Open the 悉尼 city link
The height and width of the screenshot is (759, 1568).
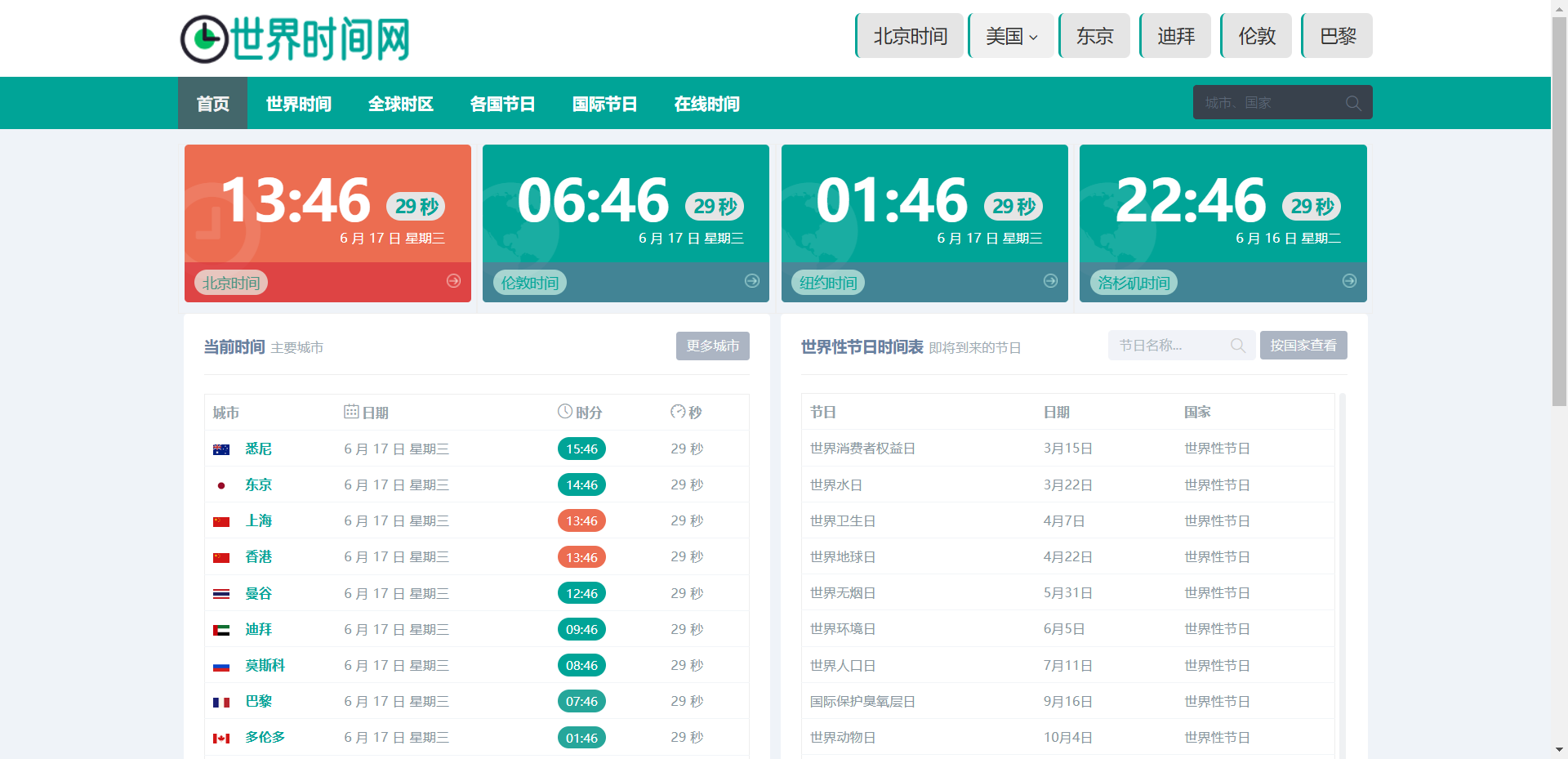(x=258, y=449)
